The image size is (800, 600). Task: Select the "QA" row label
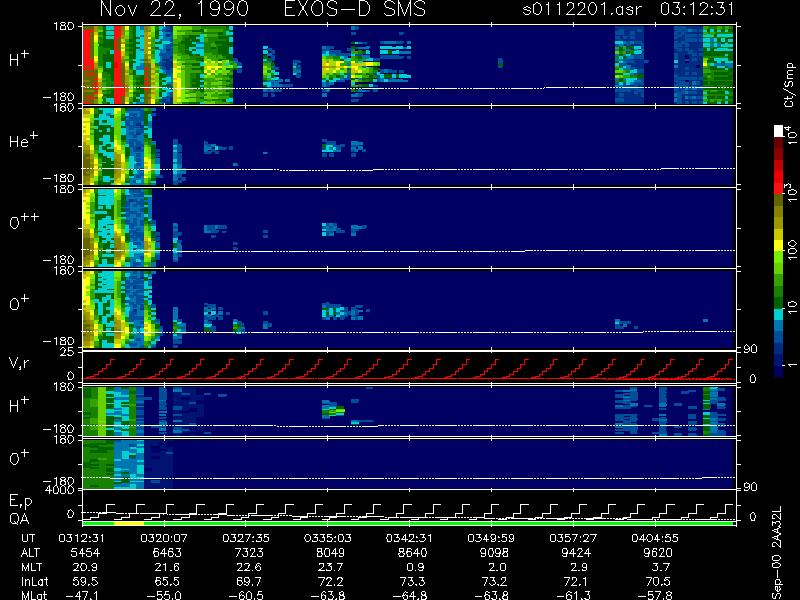click(x=19, y=519)
